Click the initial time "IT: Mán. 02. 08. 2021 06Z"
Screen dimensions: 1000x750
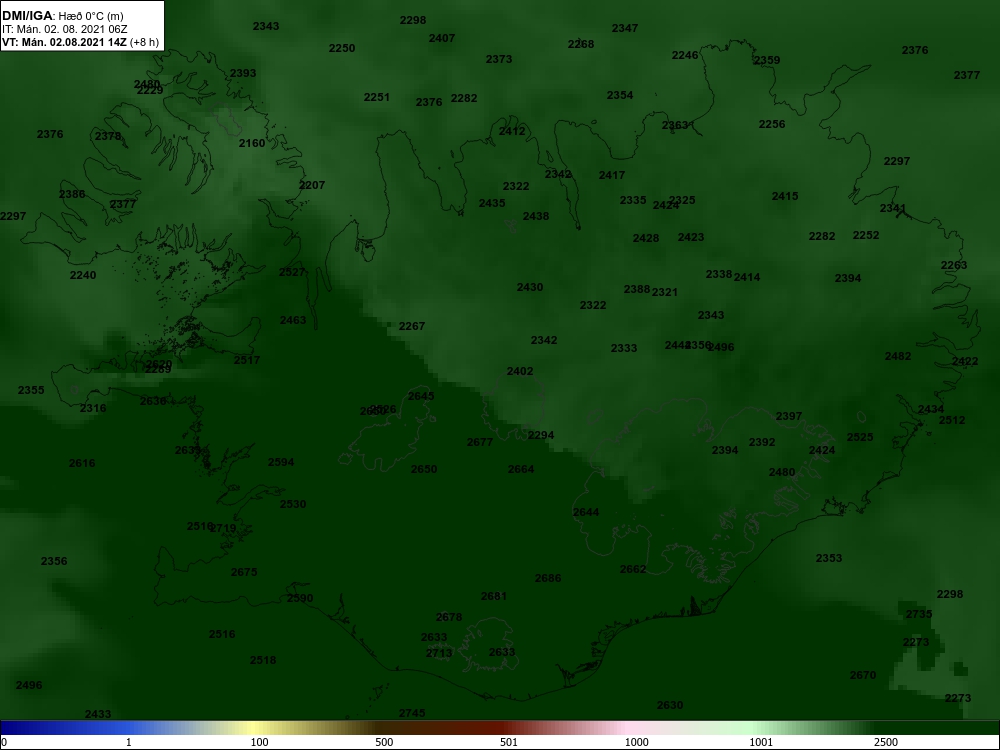click(64, 29)
